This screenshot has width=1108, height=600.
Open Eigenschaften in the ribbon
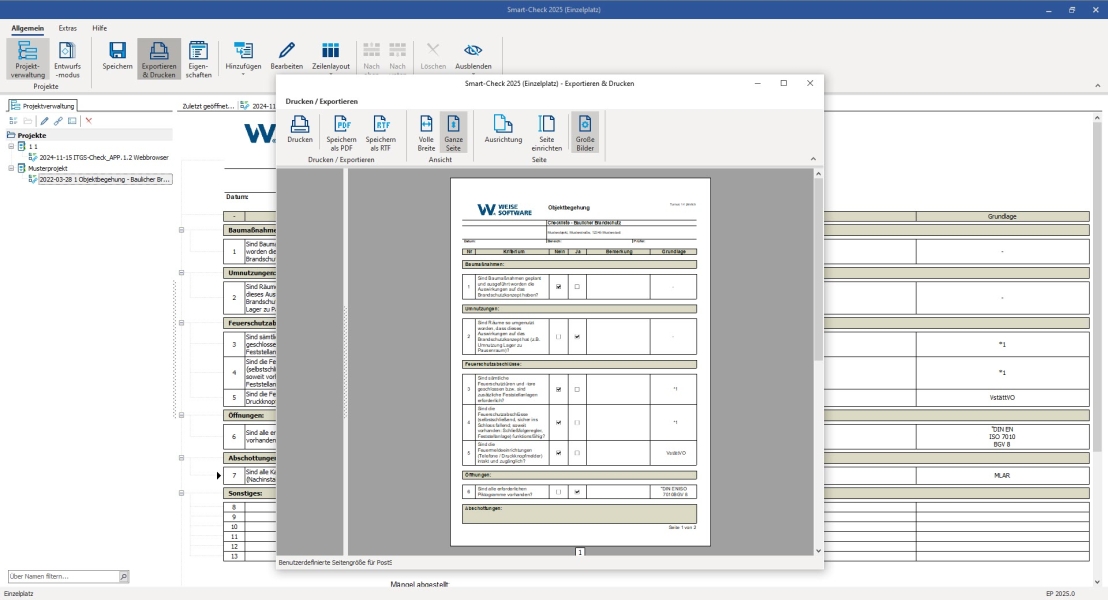pyautogui.click(x=199, y=59)
